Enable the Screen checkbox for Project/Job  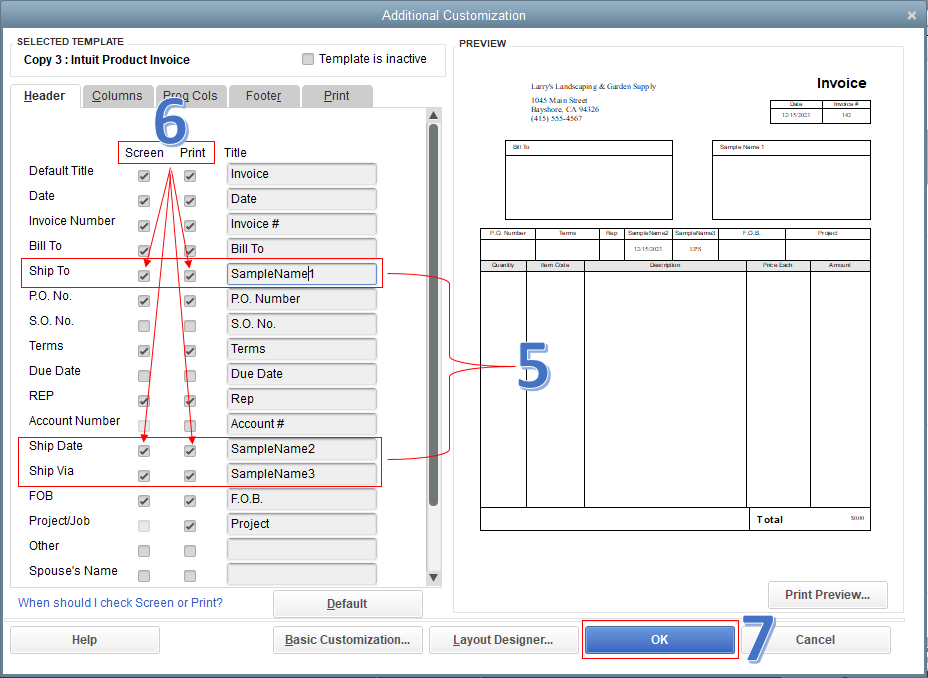coord(143,524)
